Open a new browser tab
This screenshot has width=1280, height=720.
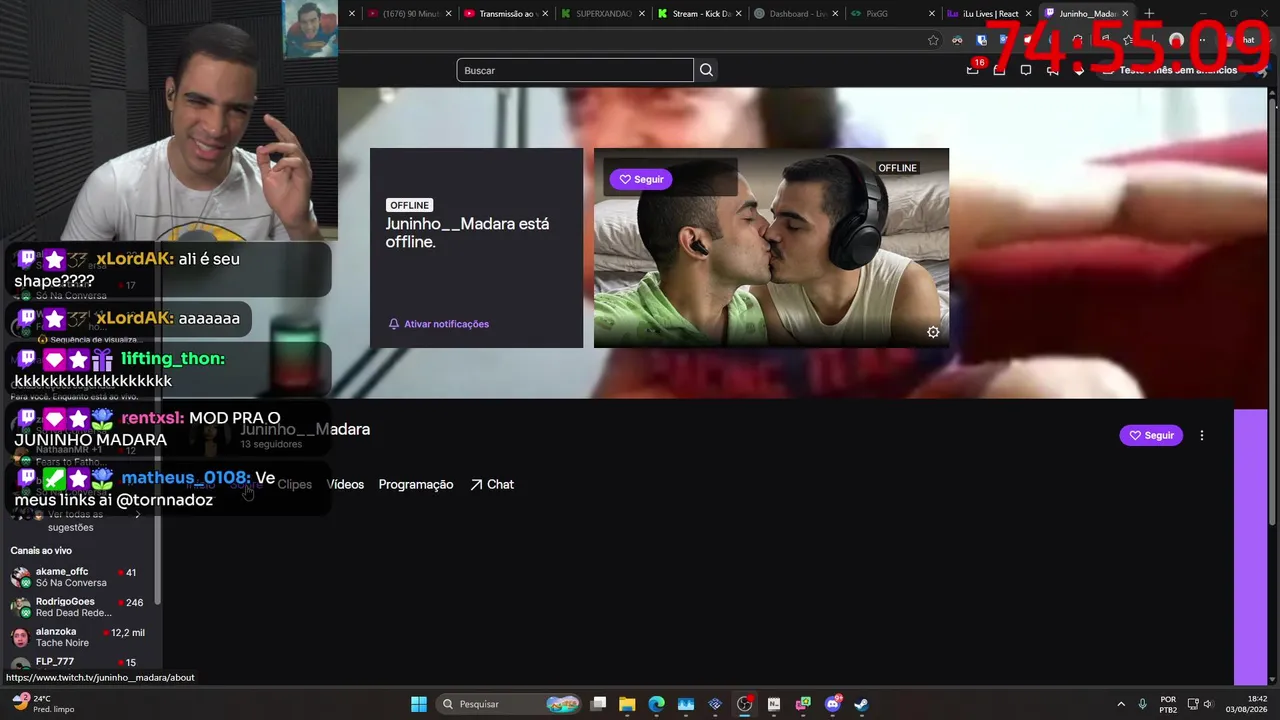1149,14
